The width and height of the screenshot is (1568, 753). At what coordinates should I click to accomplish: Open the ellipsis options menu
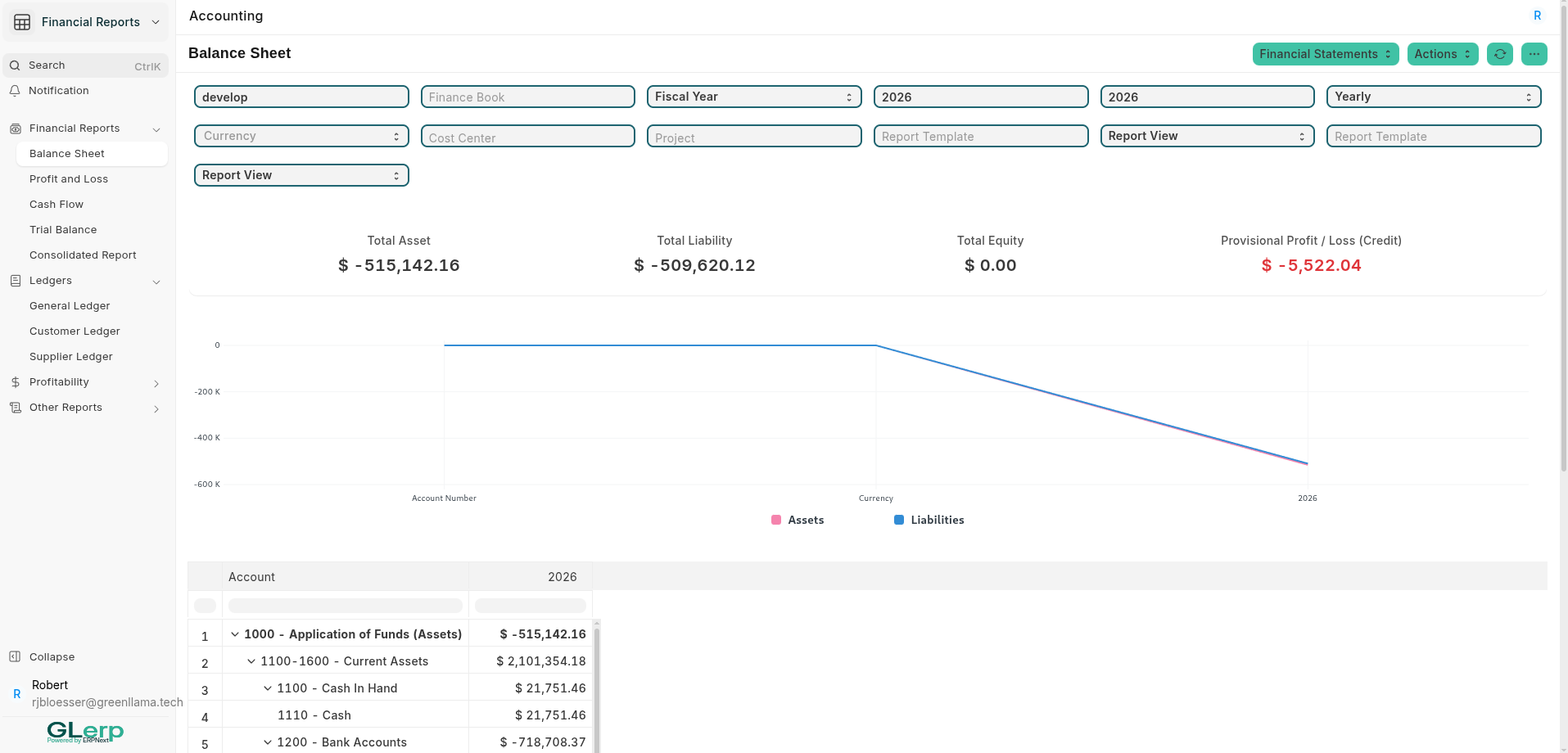click(1534, 54)
